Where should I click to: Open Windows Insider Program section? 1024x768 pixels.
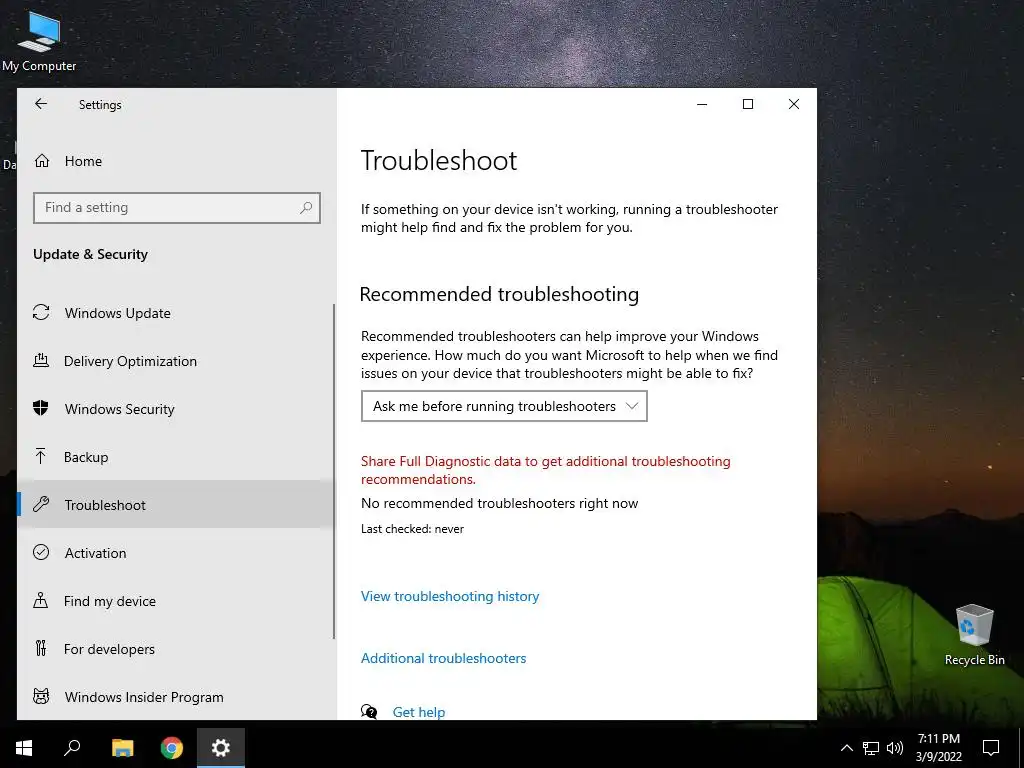[x=176, y=697]
